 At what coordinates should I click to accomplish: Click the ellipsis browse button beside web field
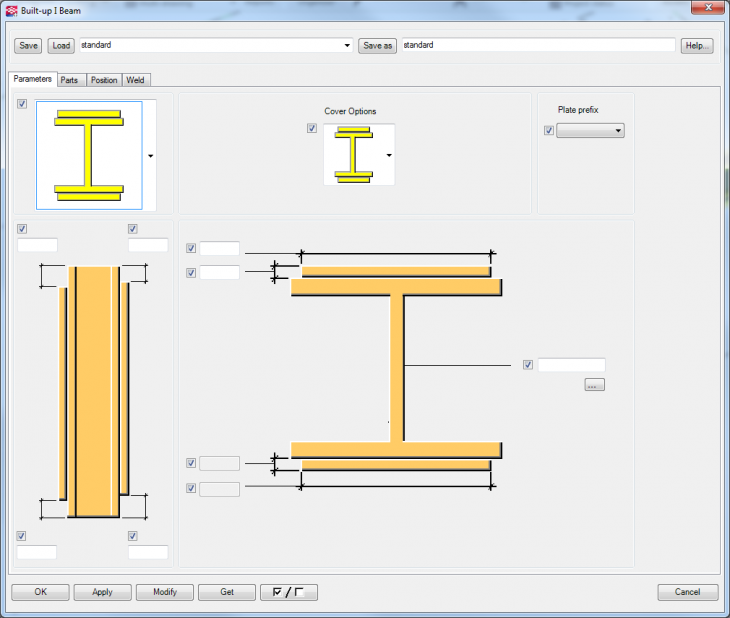[x=595, y=385]
